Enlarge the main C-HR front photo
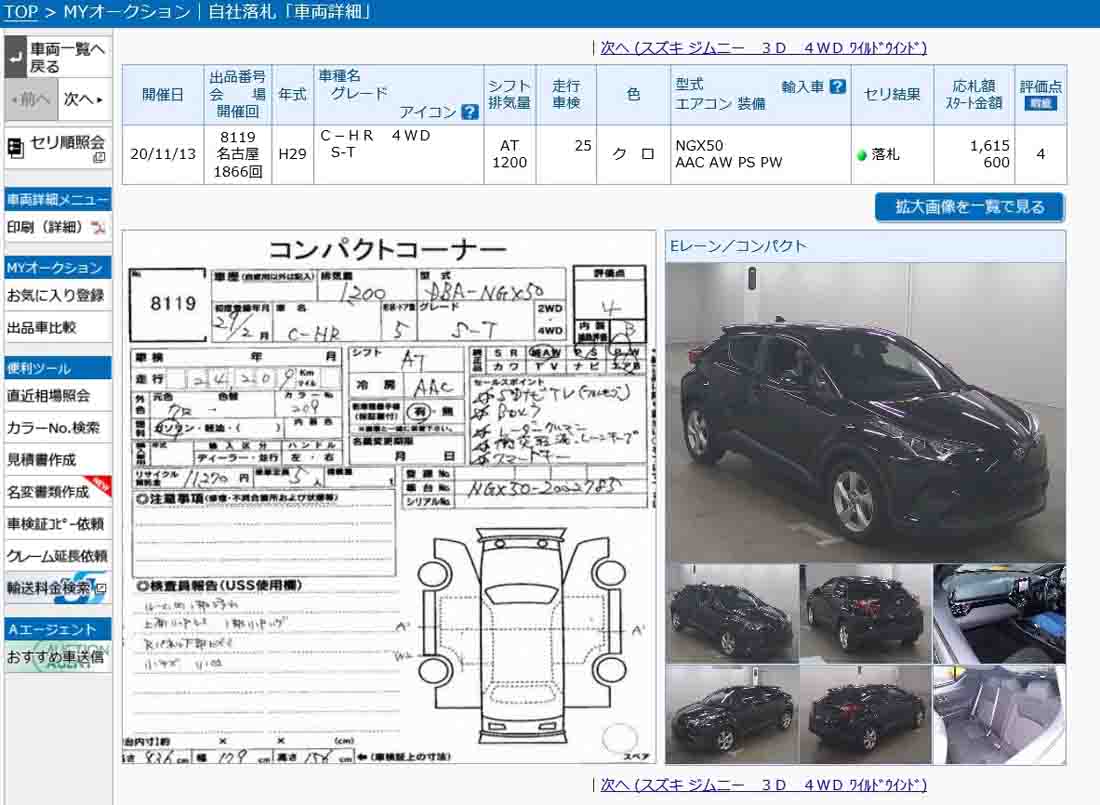The image size is (1100, 805). (x=865, y=411)
